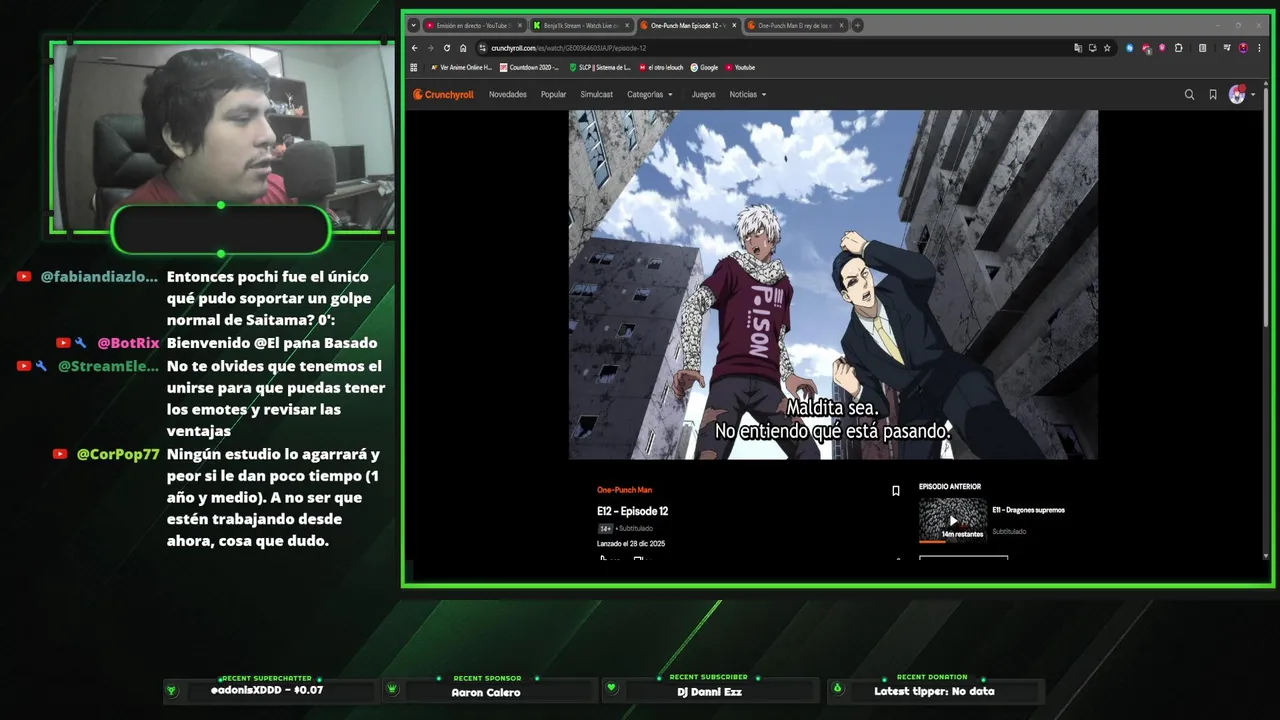Open the red extension with badge

[x=1146, y=48]
